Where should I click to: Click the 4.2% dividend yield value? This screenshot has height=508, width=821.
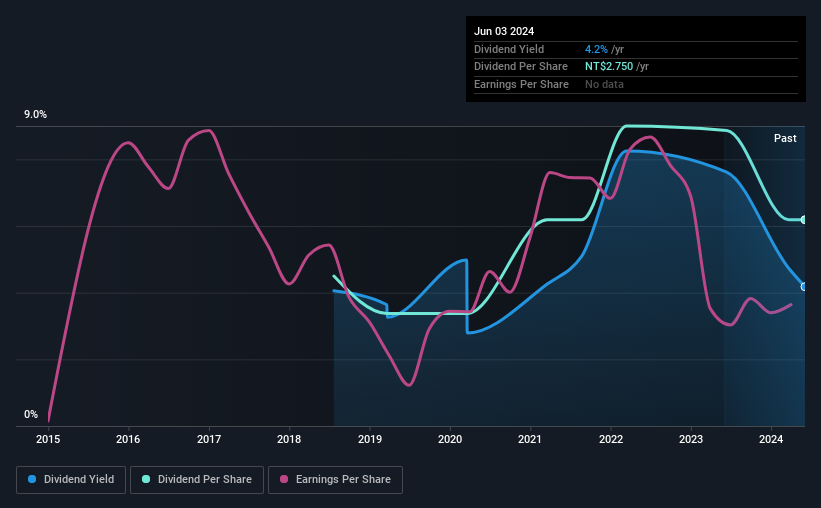(596, 49)
